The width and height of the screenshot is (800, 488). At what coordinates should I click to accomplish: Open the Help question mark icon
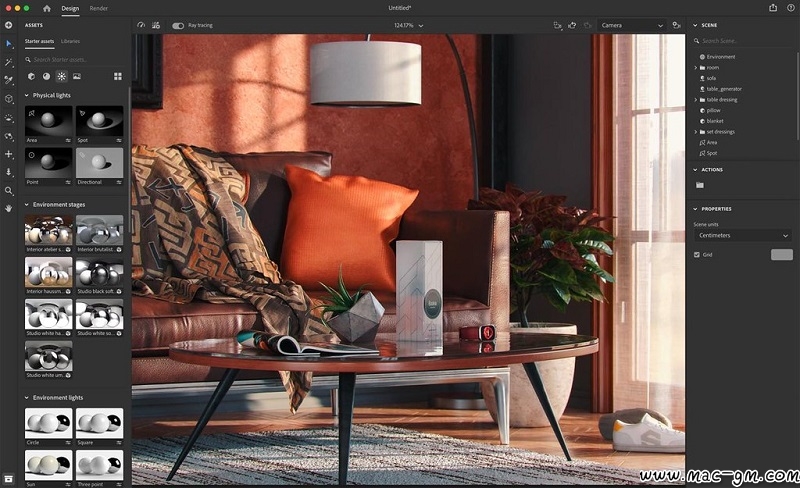click(790, 8)
